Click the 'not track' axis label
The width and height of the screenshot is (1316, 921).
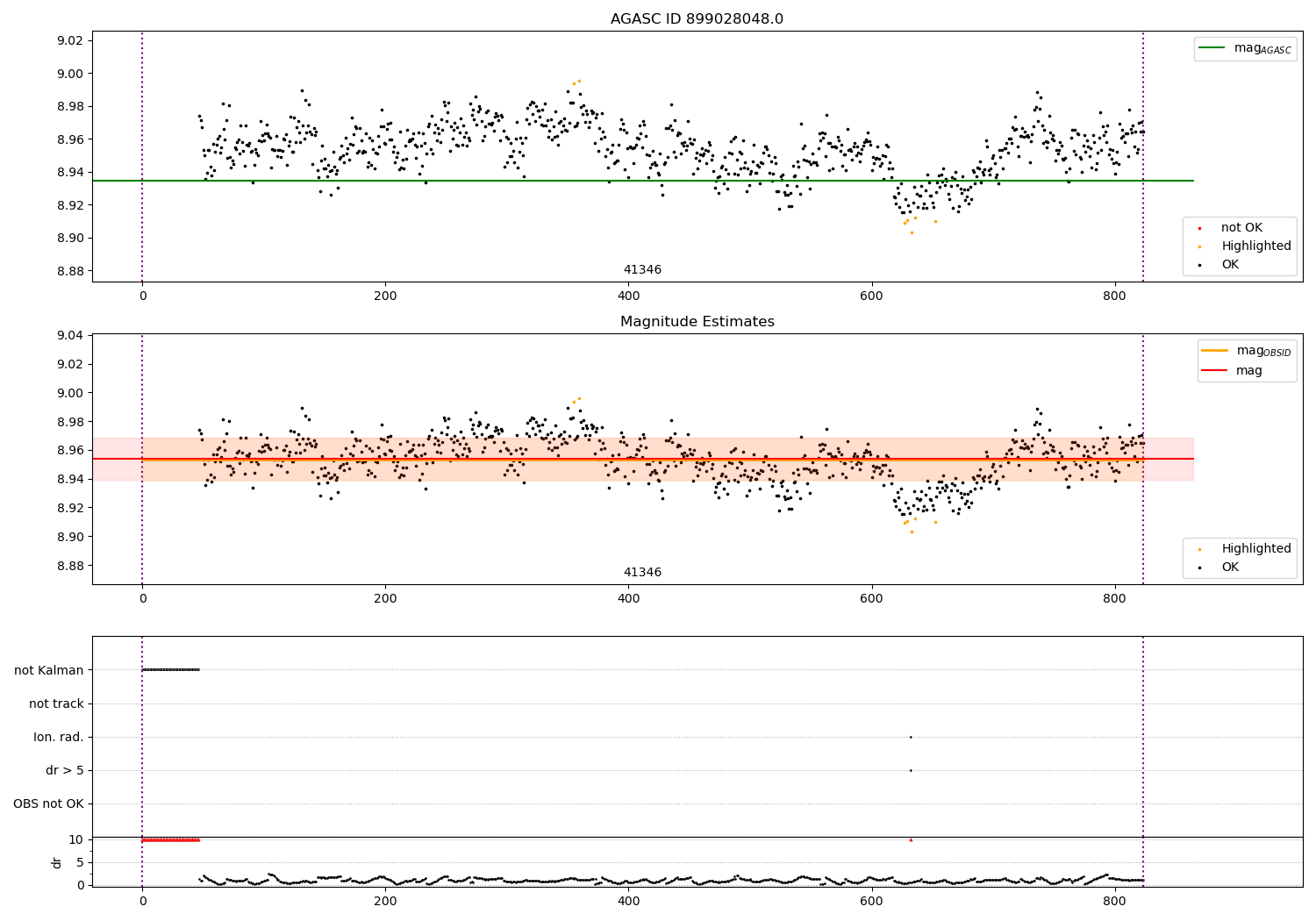[56, 703]
